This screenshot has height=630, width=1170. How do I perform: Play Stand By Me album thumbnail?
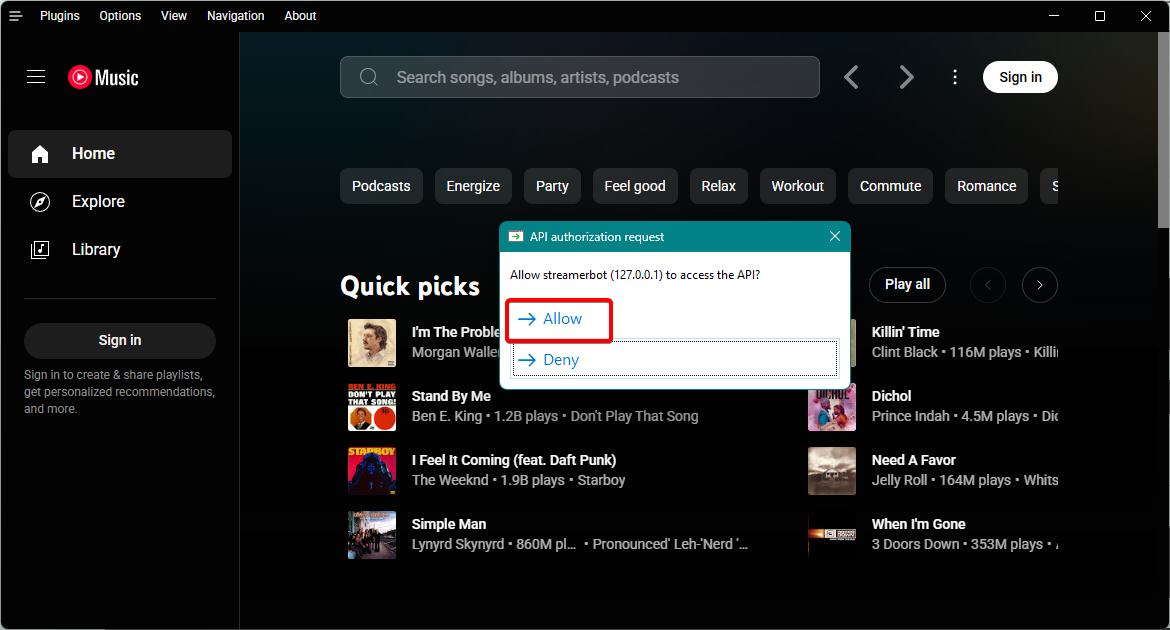point(372,407)
